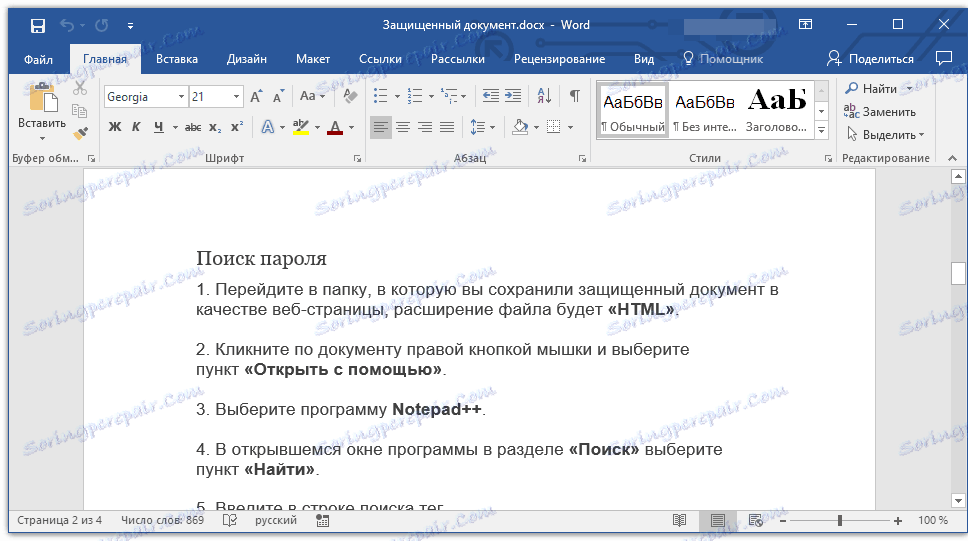Toggle superscript x² formatting
This screenshot has height=541, width=968.
[237, 127]
